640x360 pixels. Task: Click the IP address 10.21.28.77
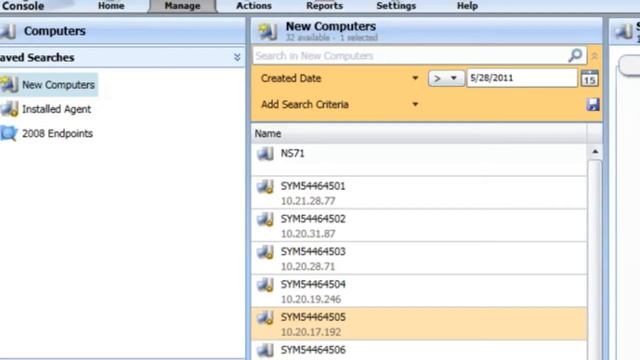tap(308, 201)
